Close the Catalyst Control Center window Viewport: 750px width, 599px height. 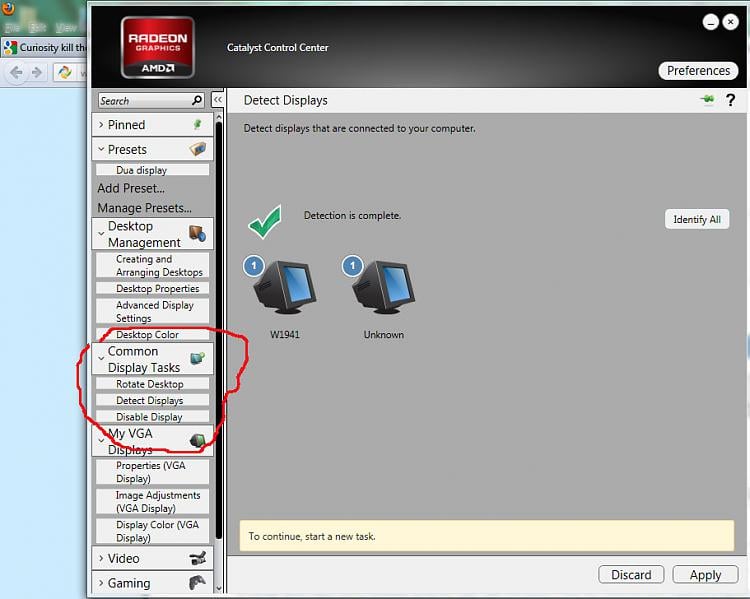pyautogui.click(x=730, y=22)
